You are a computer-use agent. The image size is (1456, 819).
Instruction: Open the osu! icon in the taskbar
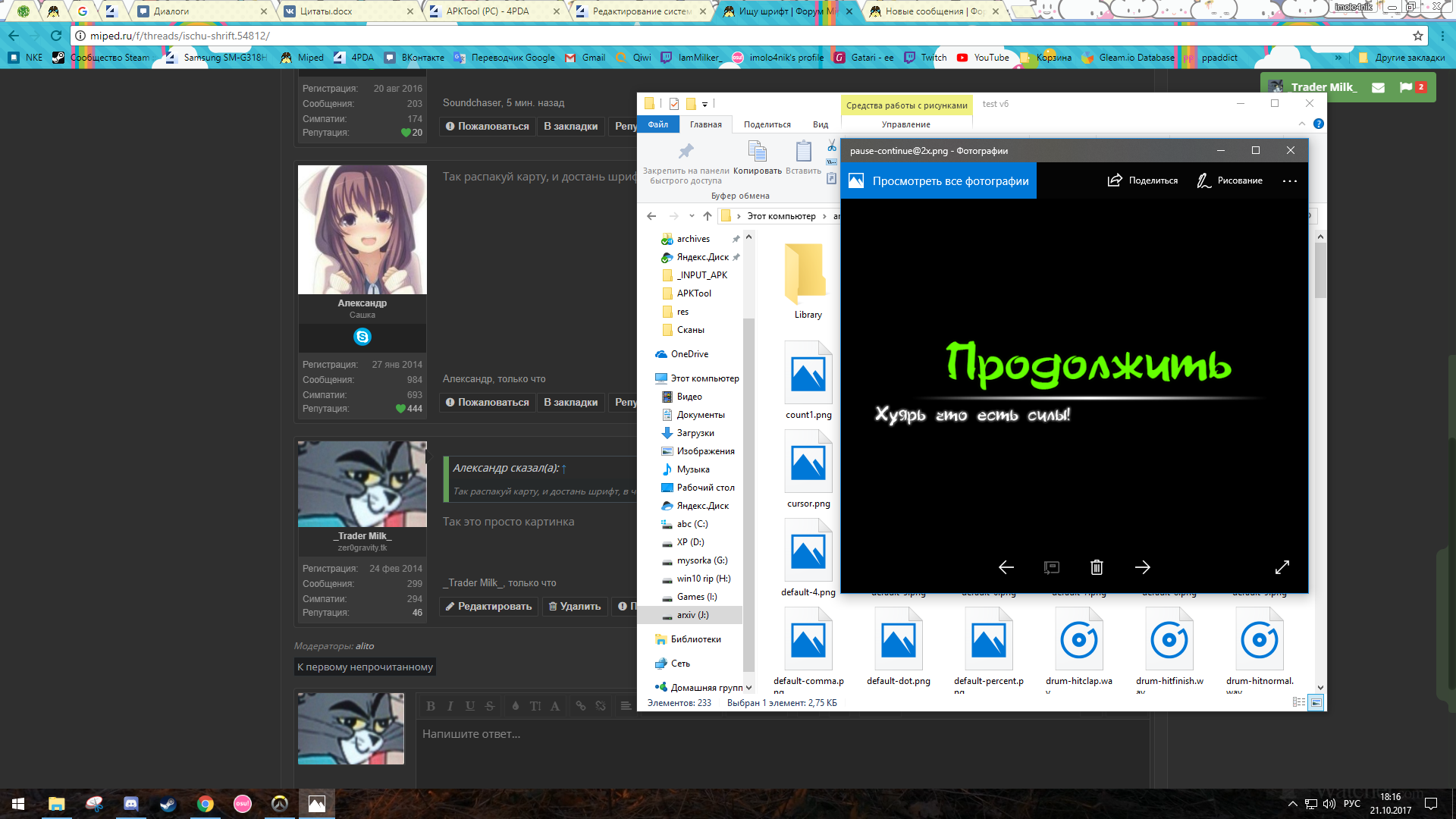tap(242, 804)
